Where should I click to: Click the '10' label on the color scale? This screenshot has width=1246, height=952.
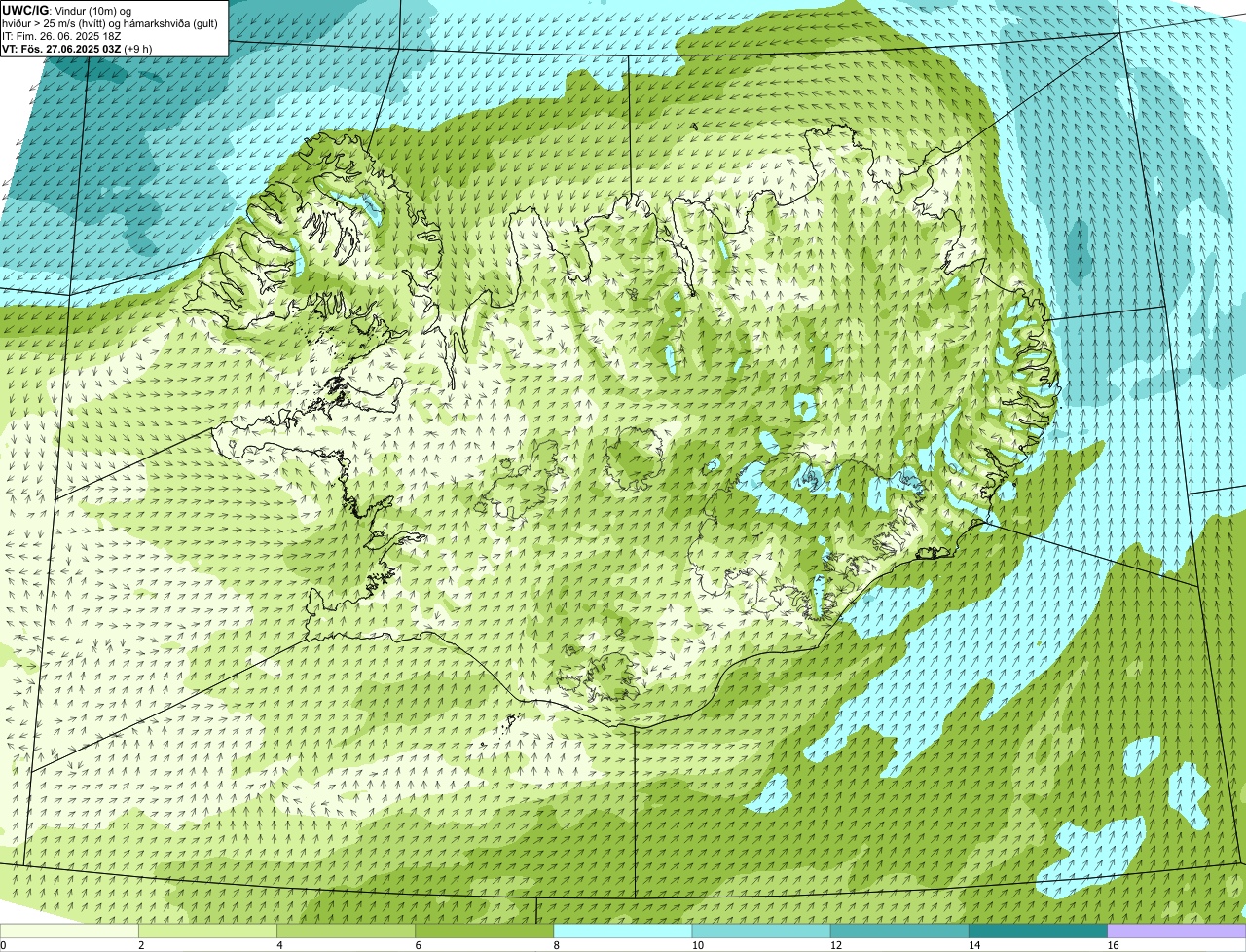click(697, 945)
